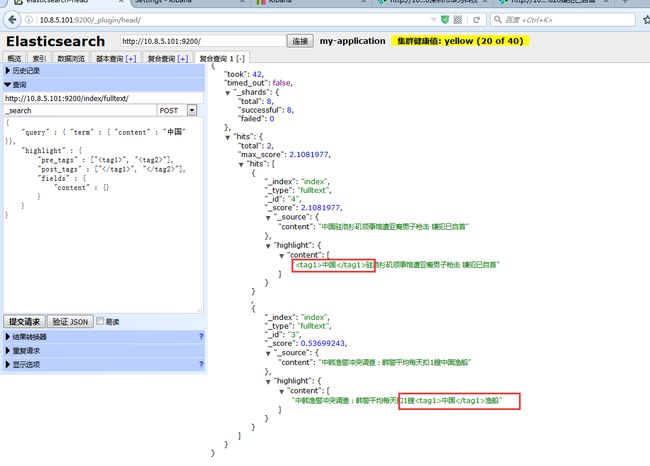Image resolution: width=650 pixels, height=466 pixels.
Task: Collapse highlight "content" array of id 4 hit
Action: (282, 256)
